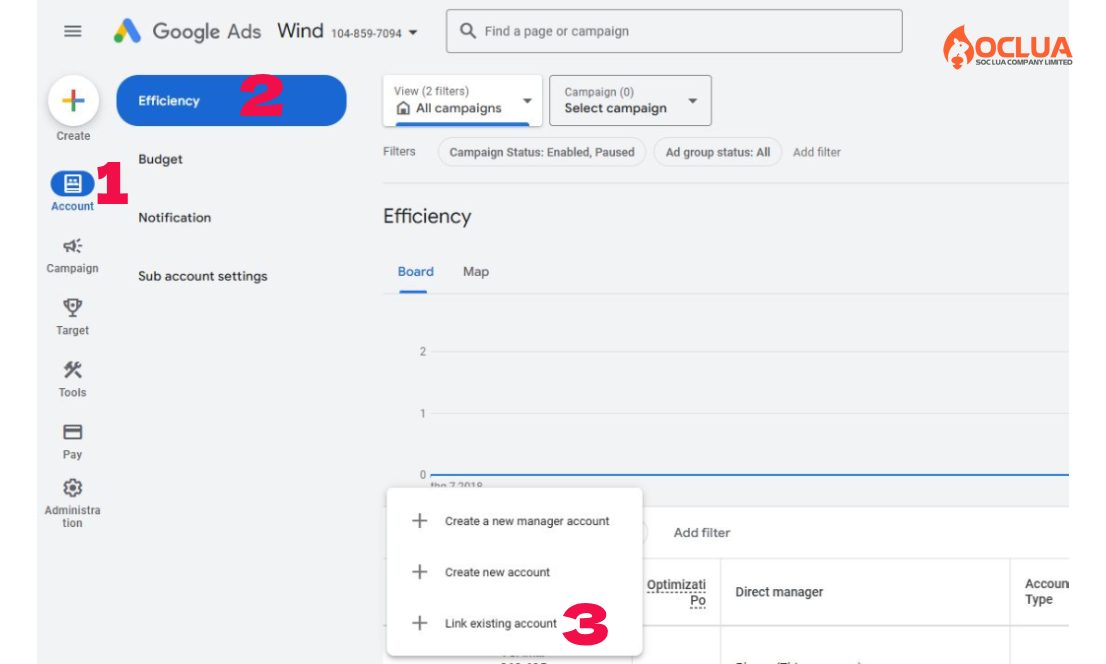Open the Select campaign dropdown
This screenshot has height=664, width=1106.
pyautogui.click(x=631, y=101)
